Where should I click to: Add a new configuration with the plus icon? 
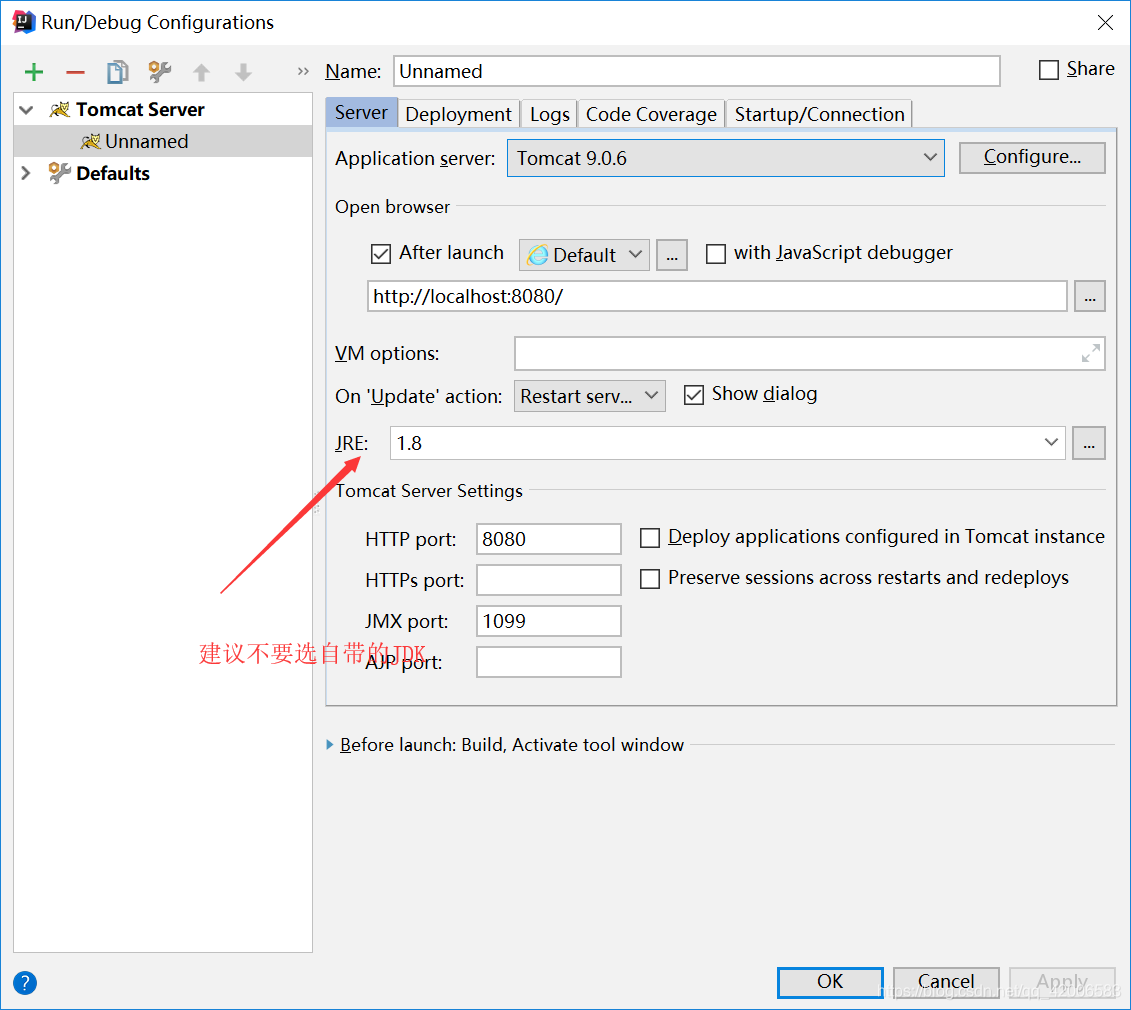click(x=34, y=72)
